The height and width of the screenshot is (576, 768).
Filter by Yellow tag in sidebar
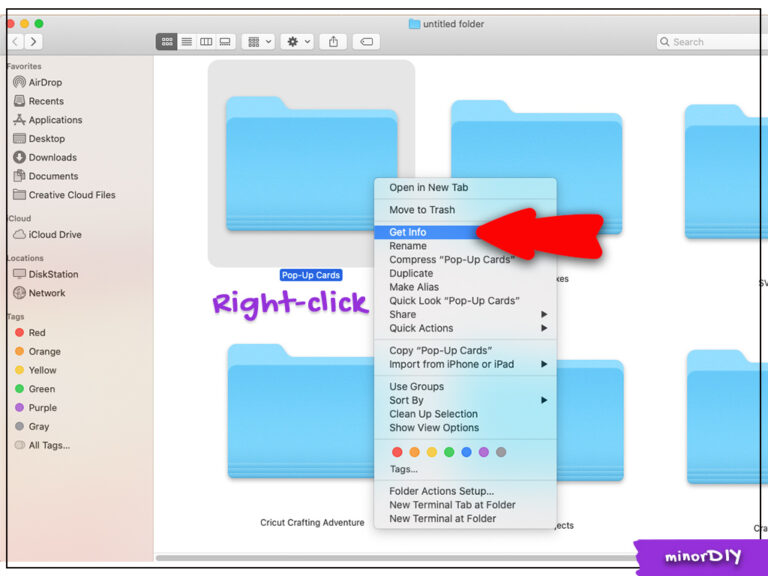point(35,370)
